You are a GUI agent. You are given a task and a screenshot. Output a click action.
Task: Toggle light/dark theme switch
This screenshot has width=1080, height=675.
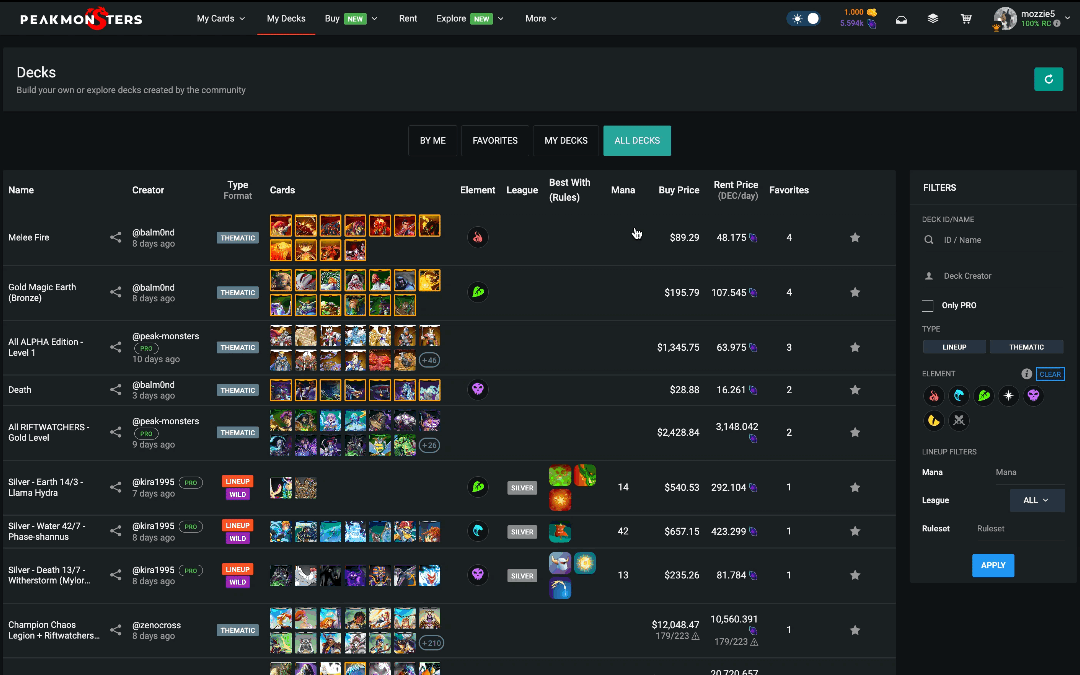[804, 19]
